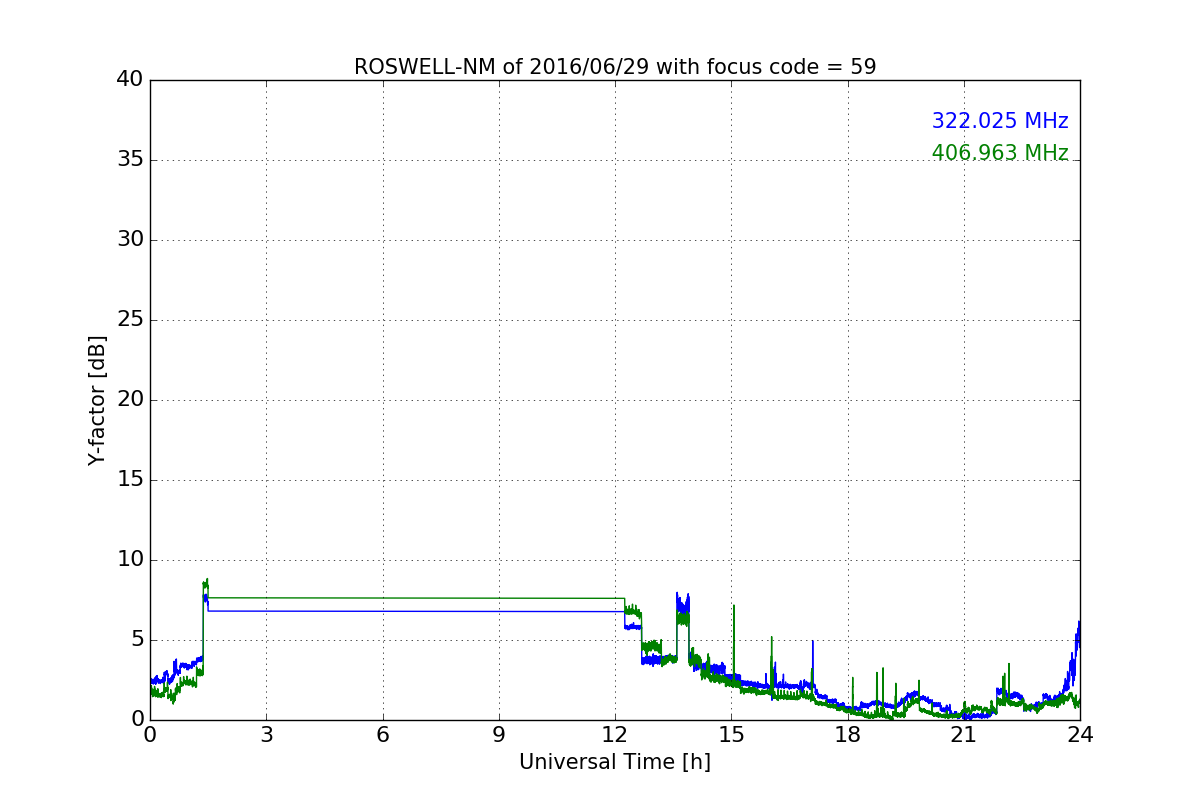Viewport: 1200px width, 800px height.
Task: Click x-axis tick label 24
Action: coord(1080,734)
